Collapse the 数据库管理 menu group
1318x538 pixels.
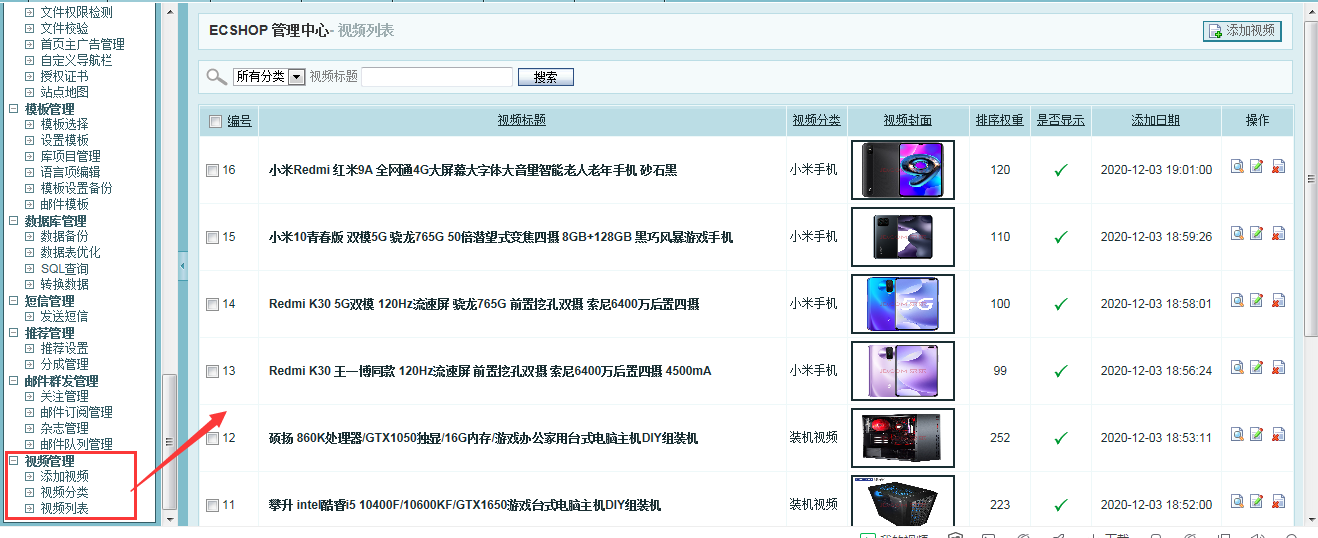(x=13, y=220)
